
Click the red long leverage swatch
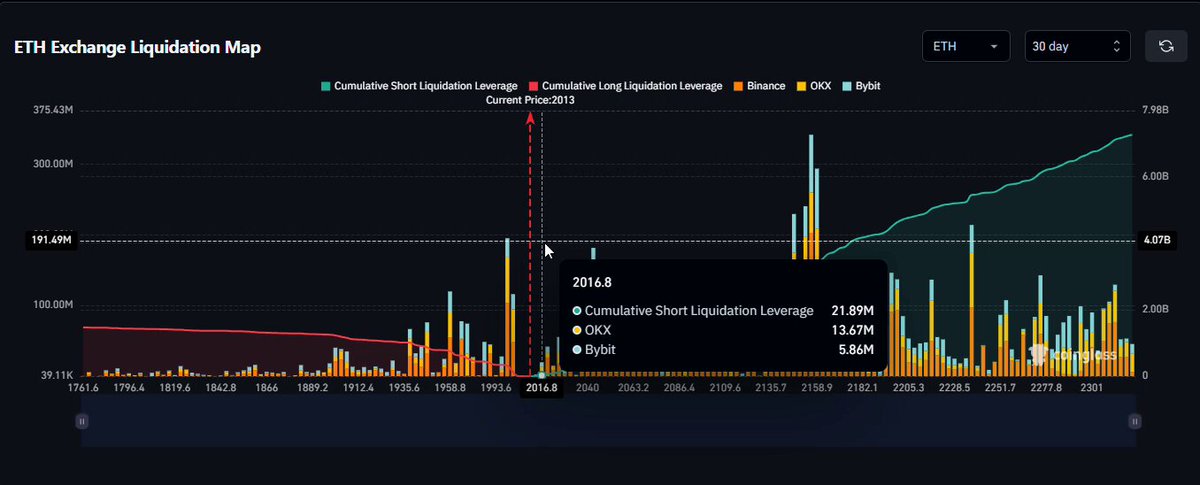(x=533, y=86)
